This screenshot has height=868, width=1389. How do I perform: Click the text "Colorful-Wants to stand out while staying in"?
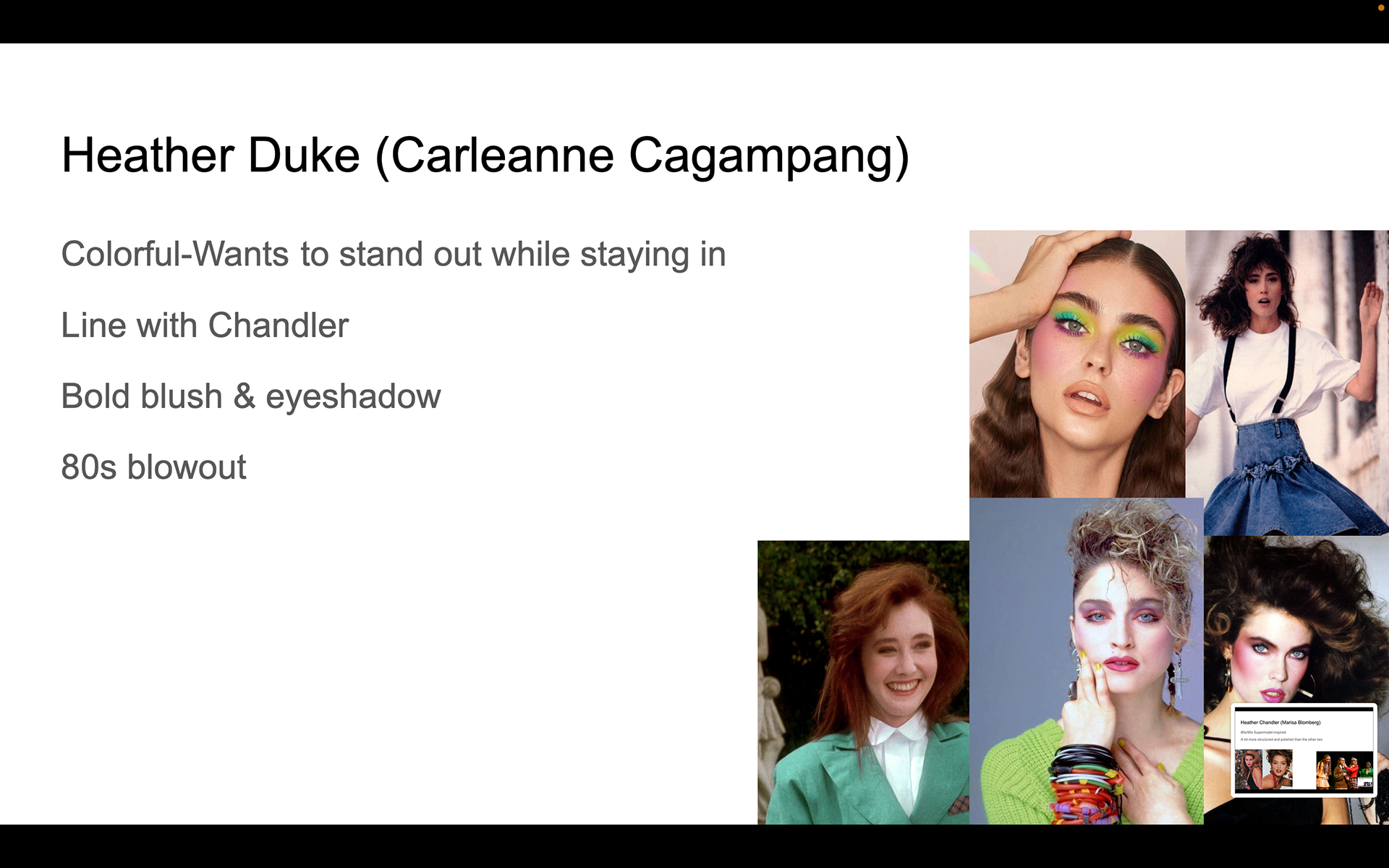pyautogui.click(x=394, y=255)
